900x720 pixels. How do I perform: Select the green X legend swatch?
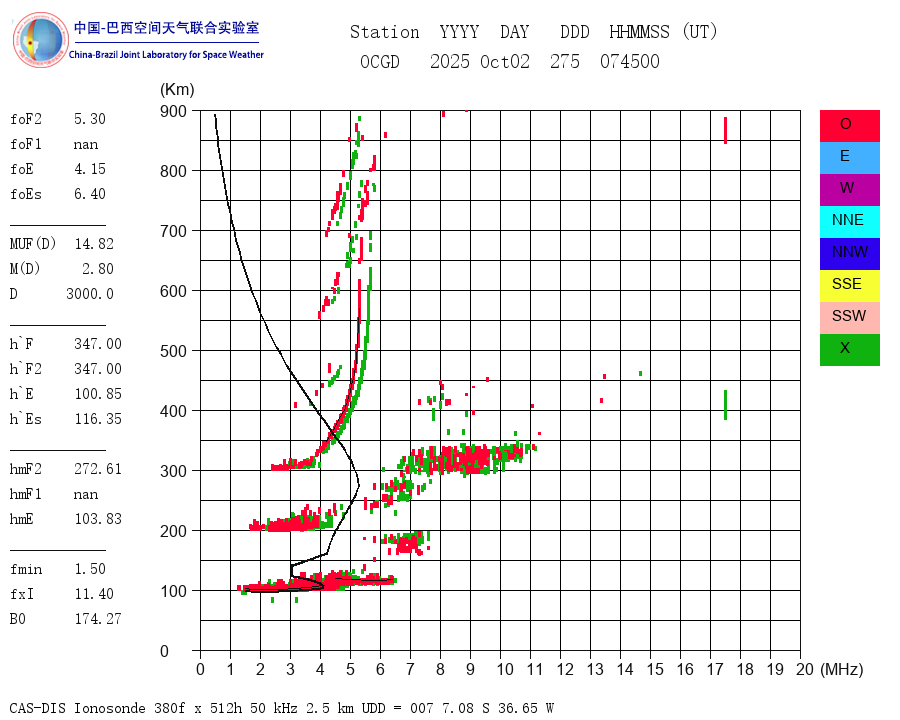(x=849, y=350)
